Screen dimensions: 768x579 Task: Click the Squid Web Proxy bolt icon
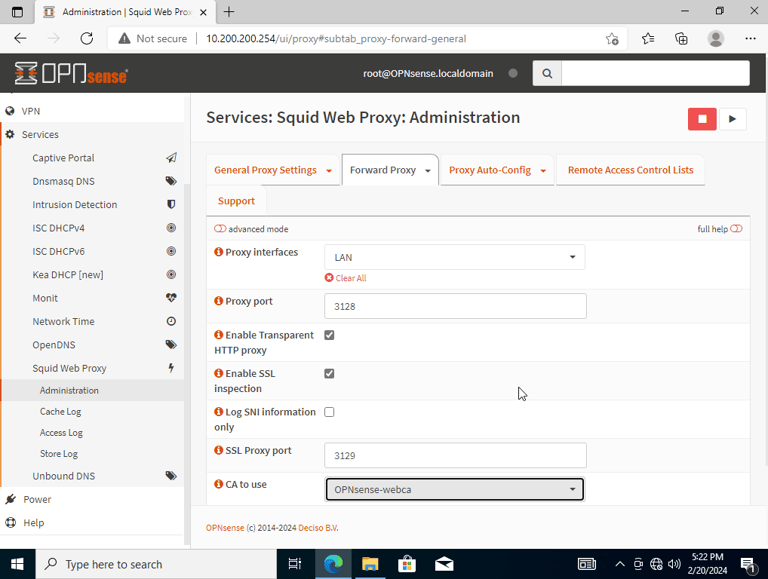171,368
